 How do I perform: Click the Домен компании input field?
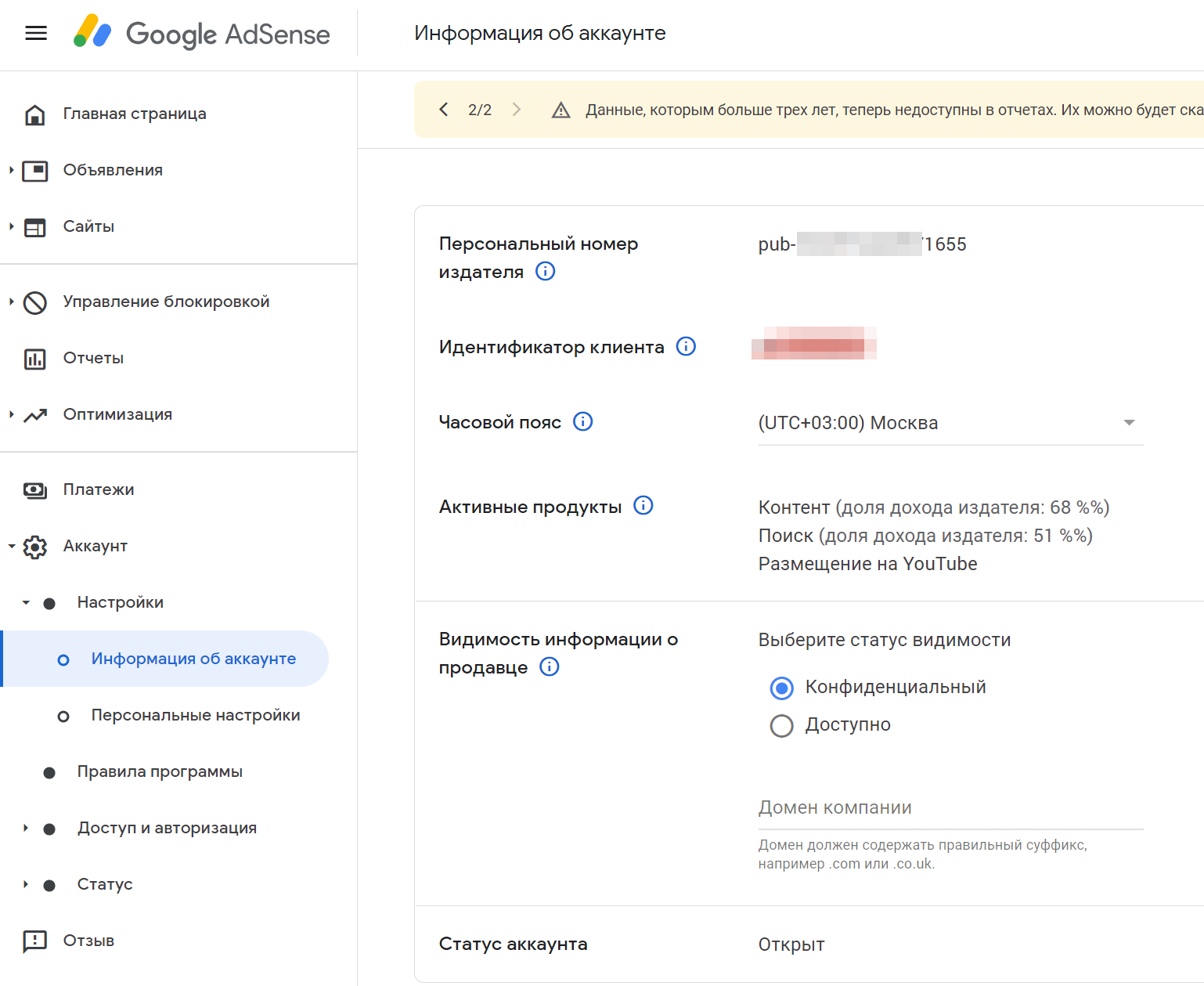[x=950, y=808]
